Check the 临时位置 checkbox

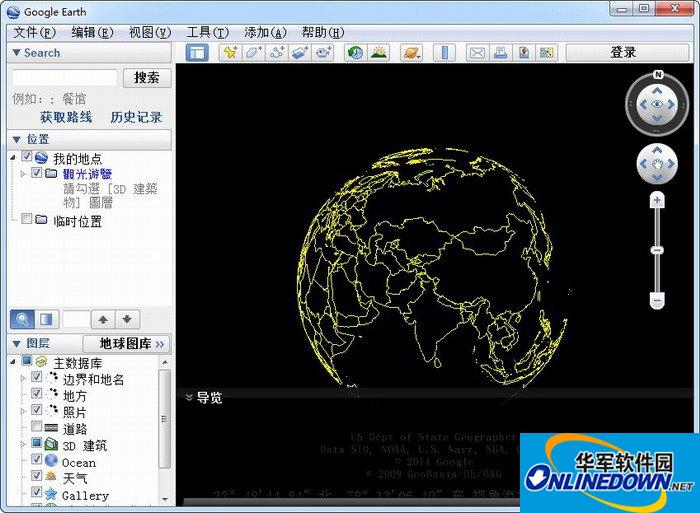tap(27, 219)
